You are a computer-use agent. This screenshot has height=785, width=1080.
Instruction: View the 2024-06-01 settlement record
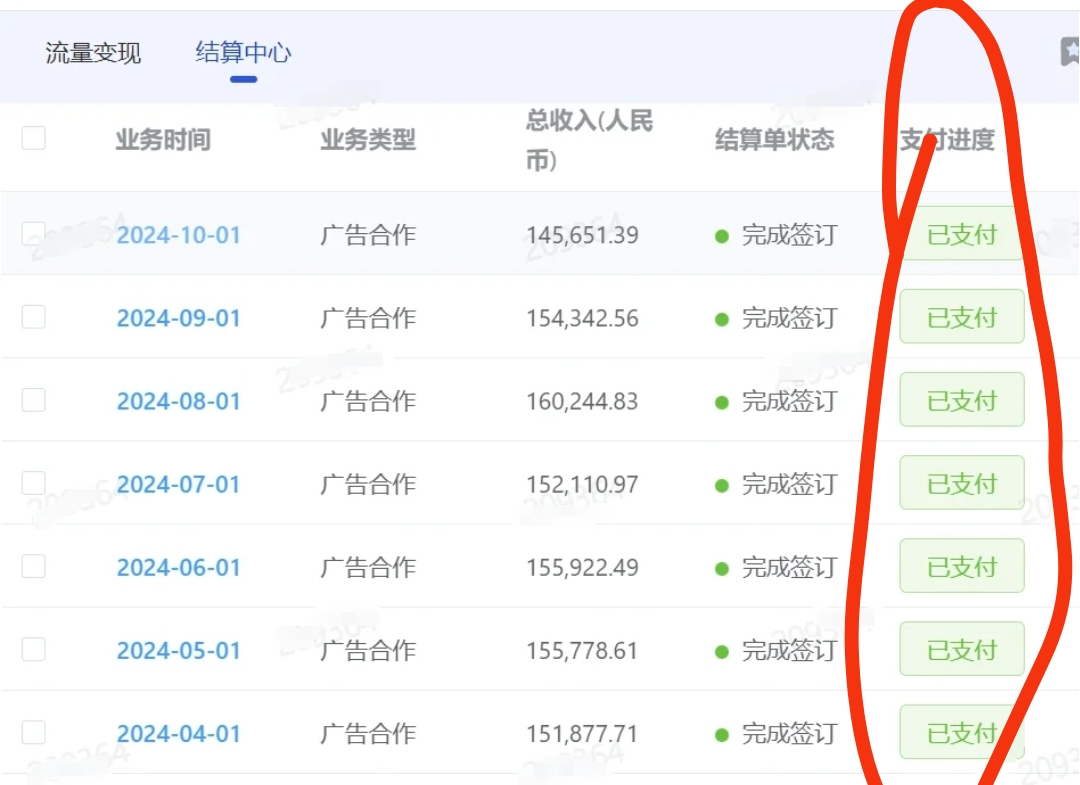[179, 568]
